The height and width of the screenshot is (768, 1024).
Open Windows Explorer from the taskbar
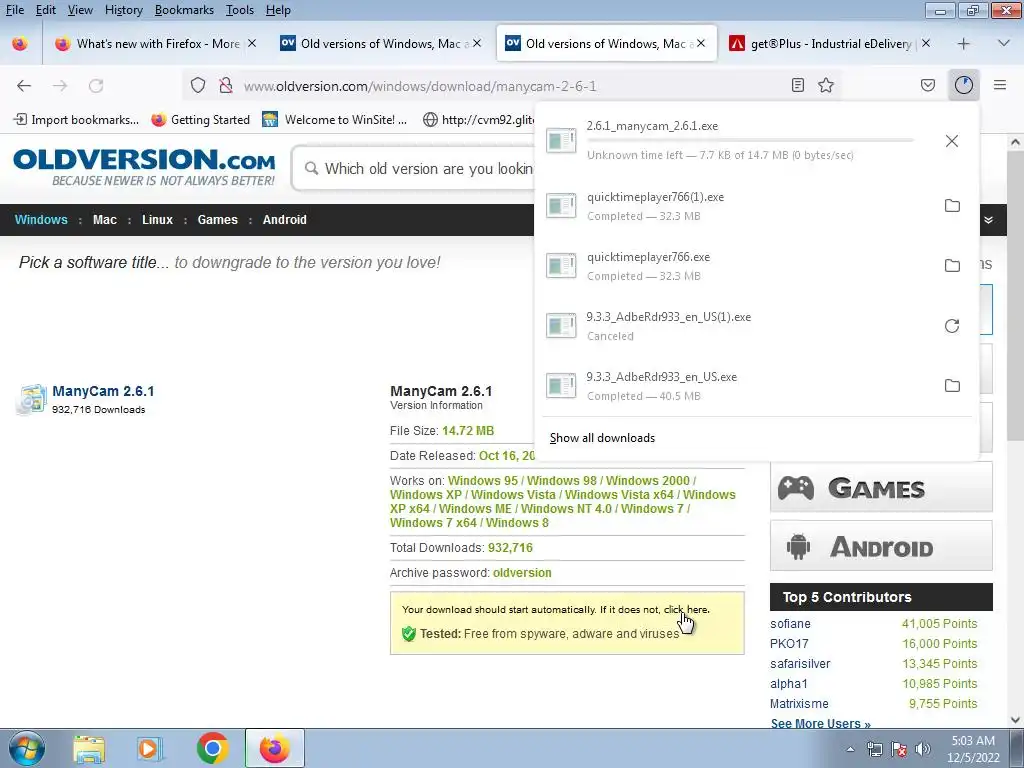pyautogui.click(x=89, y=748)
